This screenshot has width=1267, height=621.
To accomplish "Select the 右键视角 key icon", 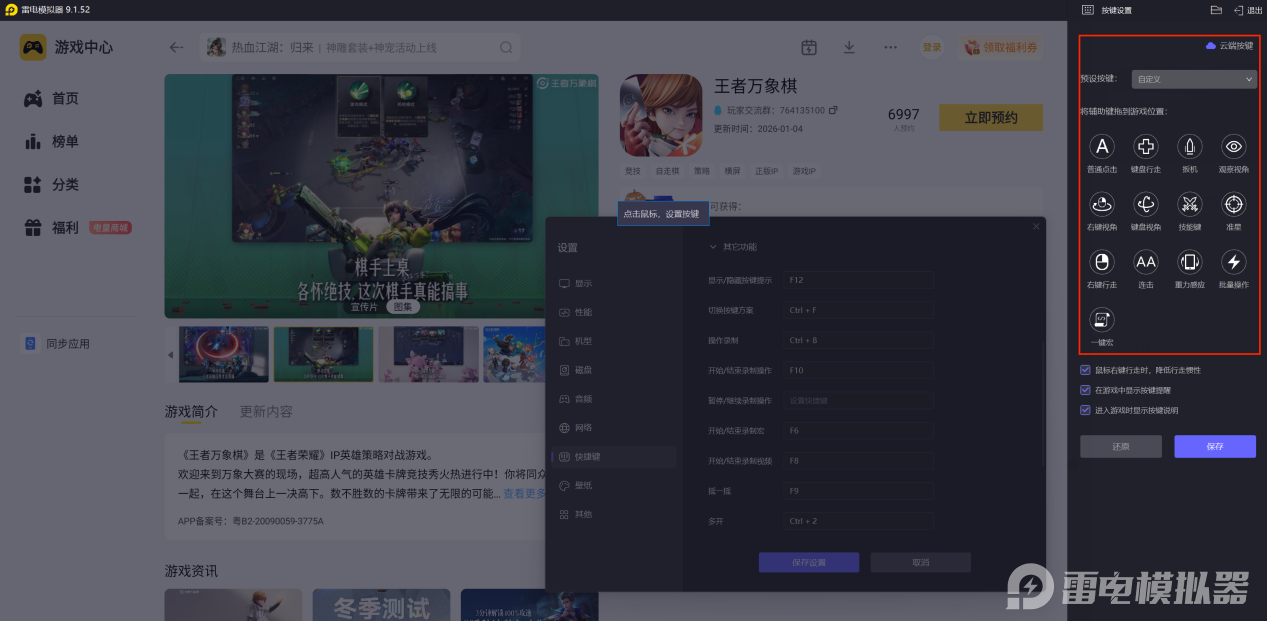I will pyautogui.click(x=1101, y=204).
